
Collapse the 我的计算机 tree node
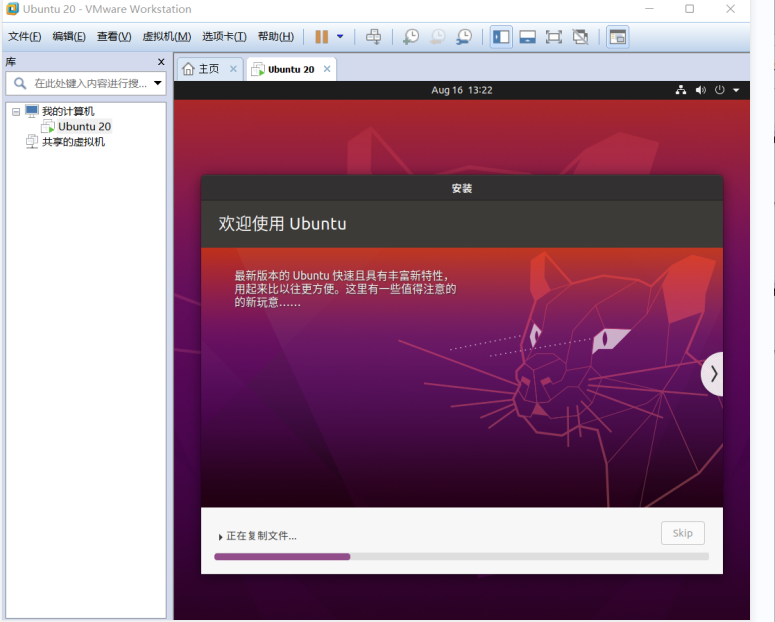[16, 112]
